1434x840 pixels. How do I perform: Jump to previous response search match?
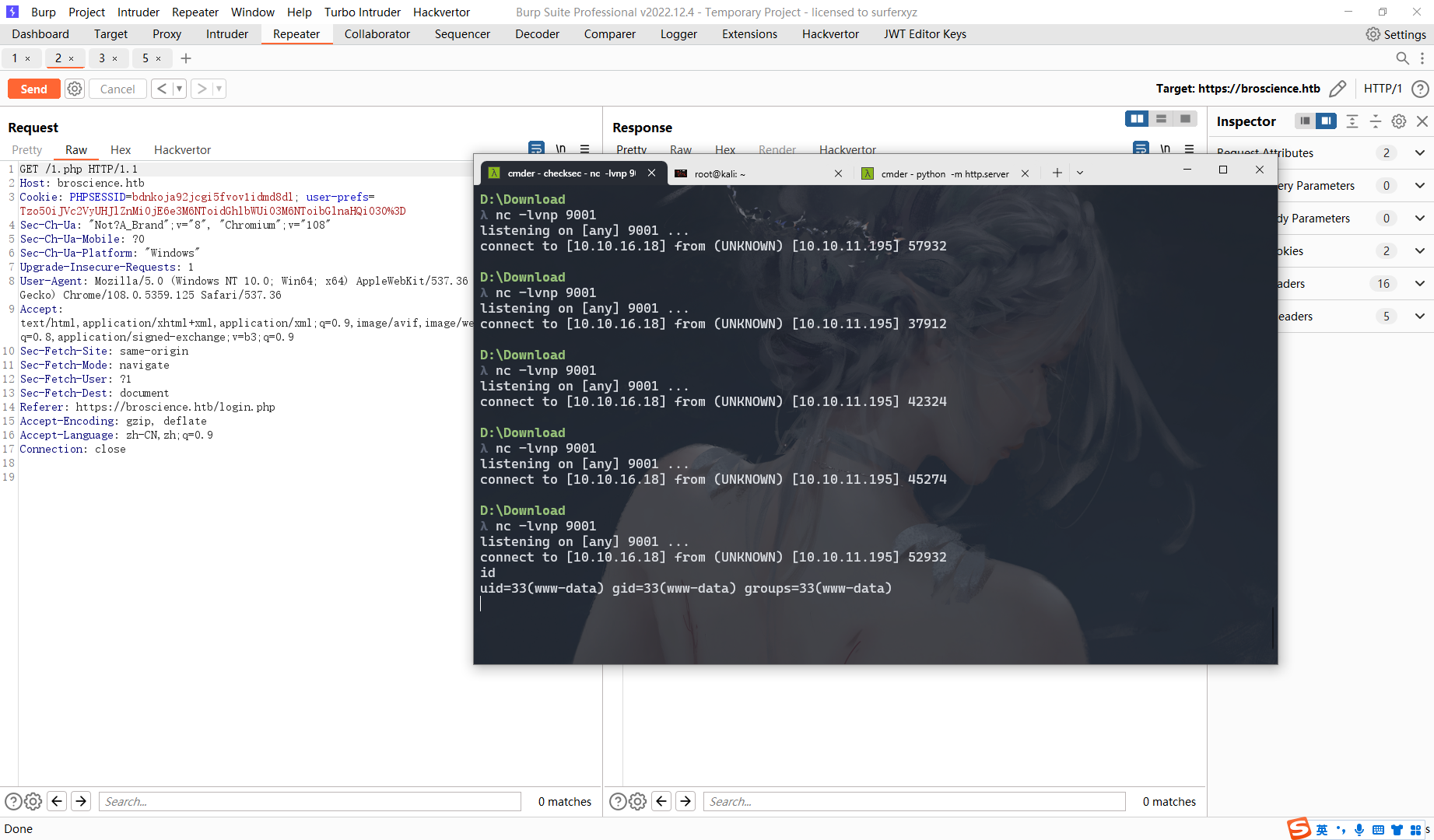click(661, 801)
